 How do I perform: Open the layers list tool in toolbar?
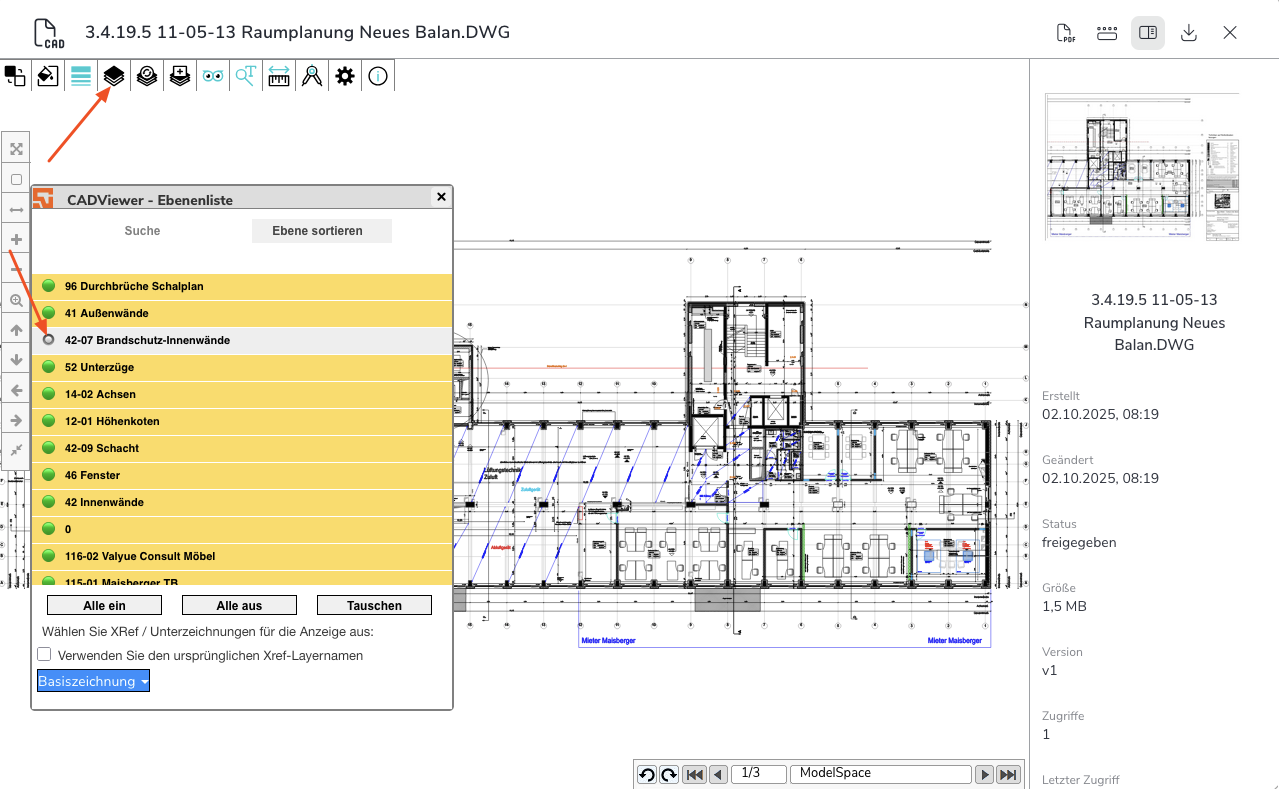click(114, 76)
